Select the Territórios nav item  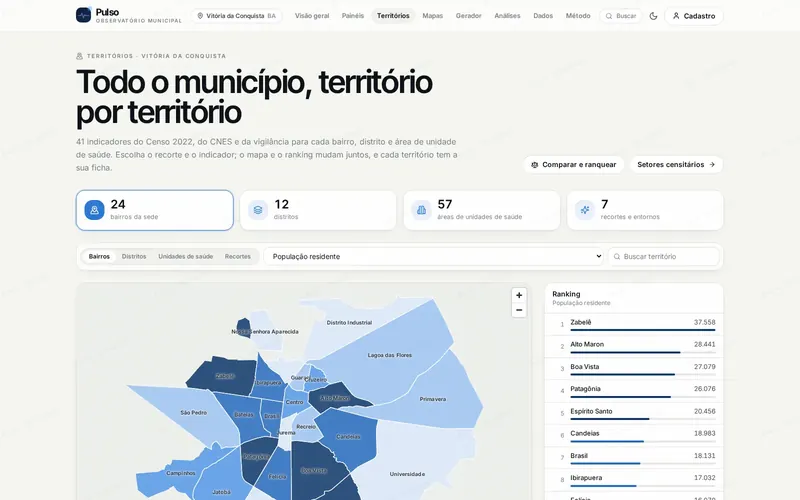click(x=393, y=16)
